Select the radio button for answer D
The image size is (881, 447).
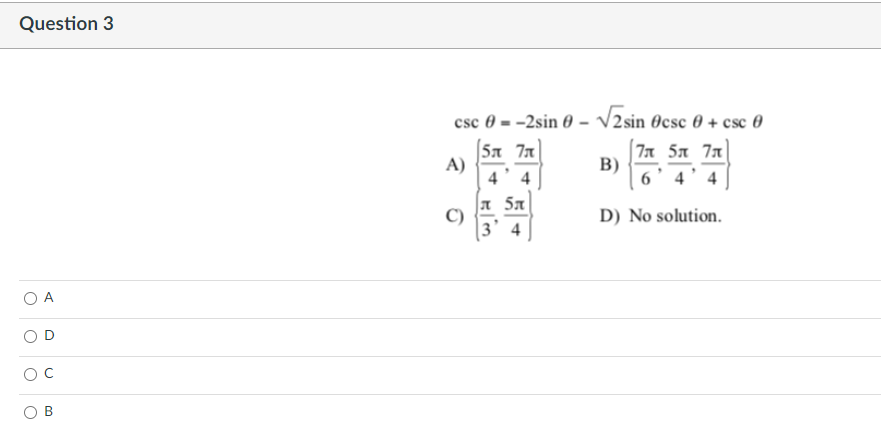tap(30, 336)
